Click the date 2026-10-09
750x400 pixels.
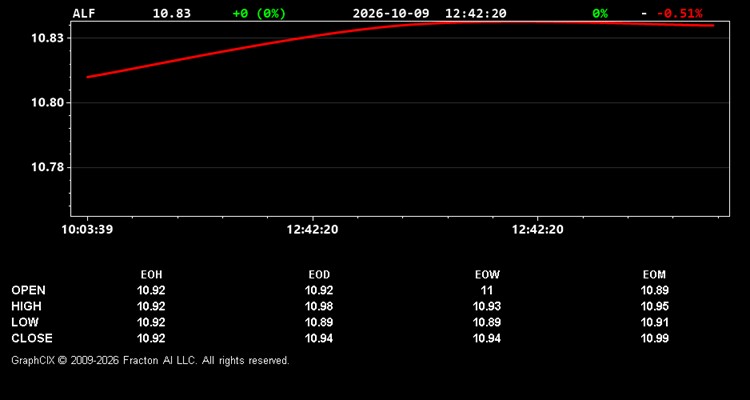[391, 13]
